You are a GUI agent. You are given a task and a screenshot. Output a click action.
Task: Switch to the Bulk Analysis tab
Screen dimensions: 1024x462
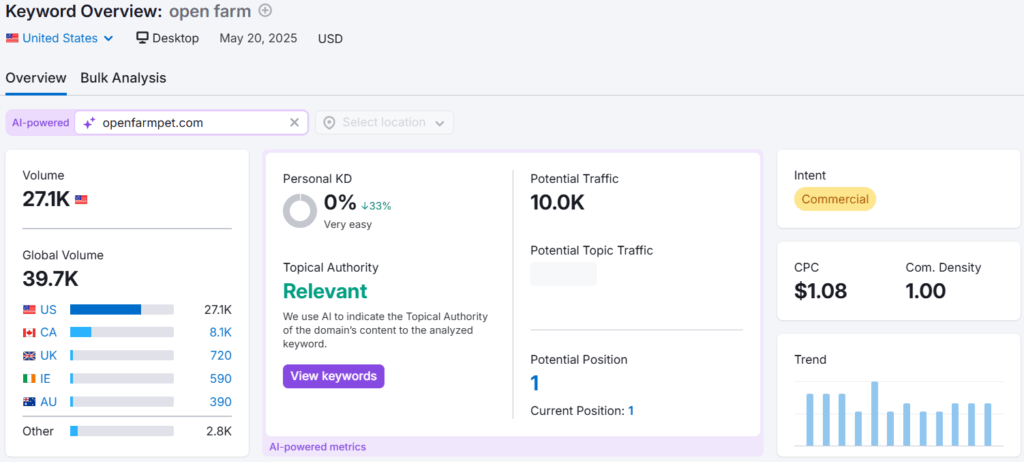[123, 78]
